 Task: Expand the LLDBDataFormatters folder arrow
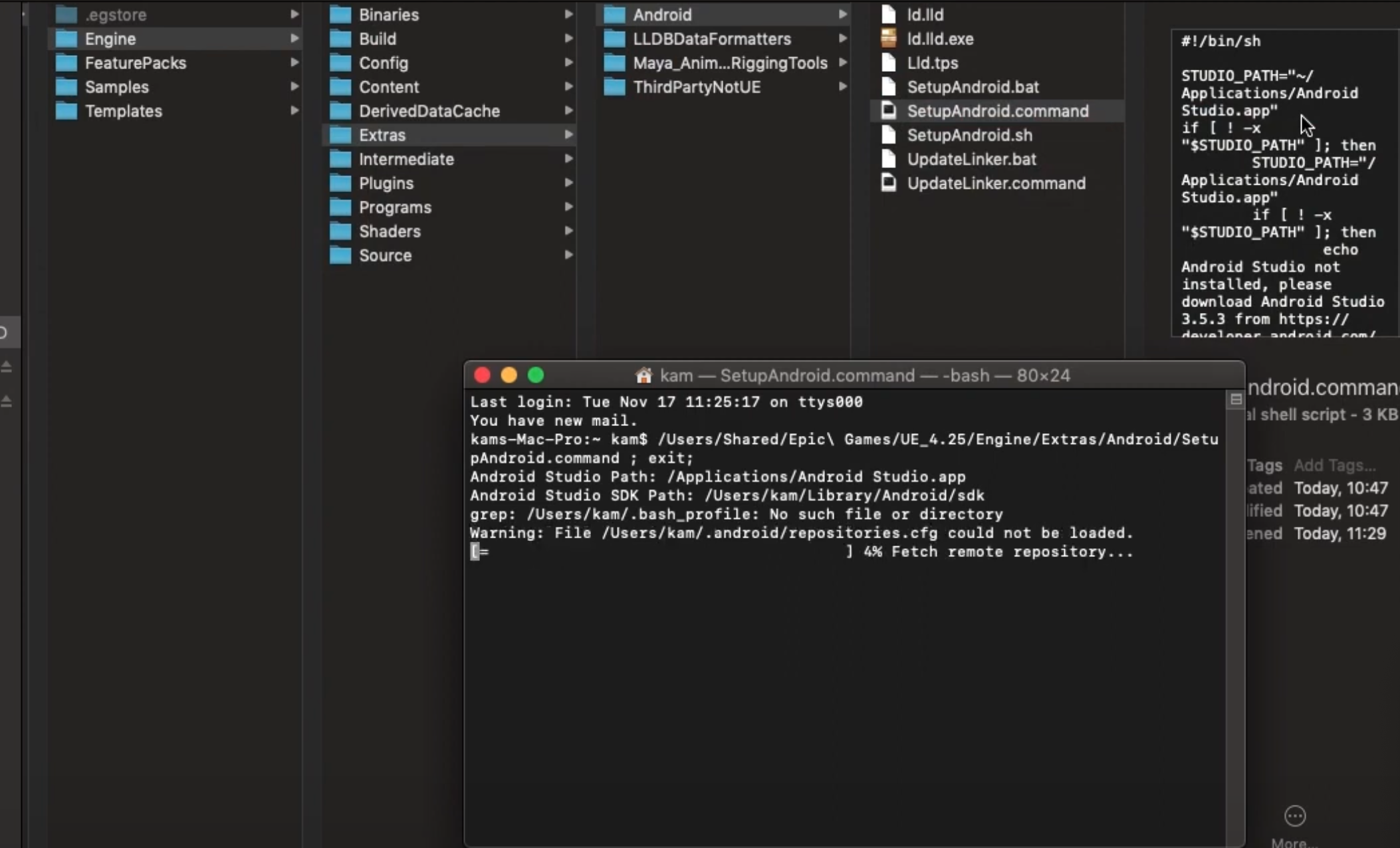842,39
